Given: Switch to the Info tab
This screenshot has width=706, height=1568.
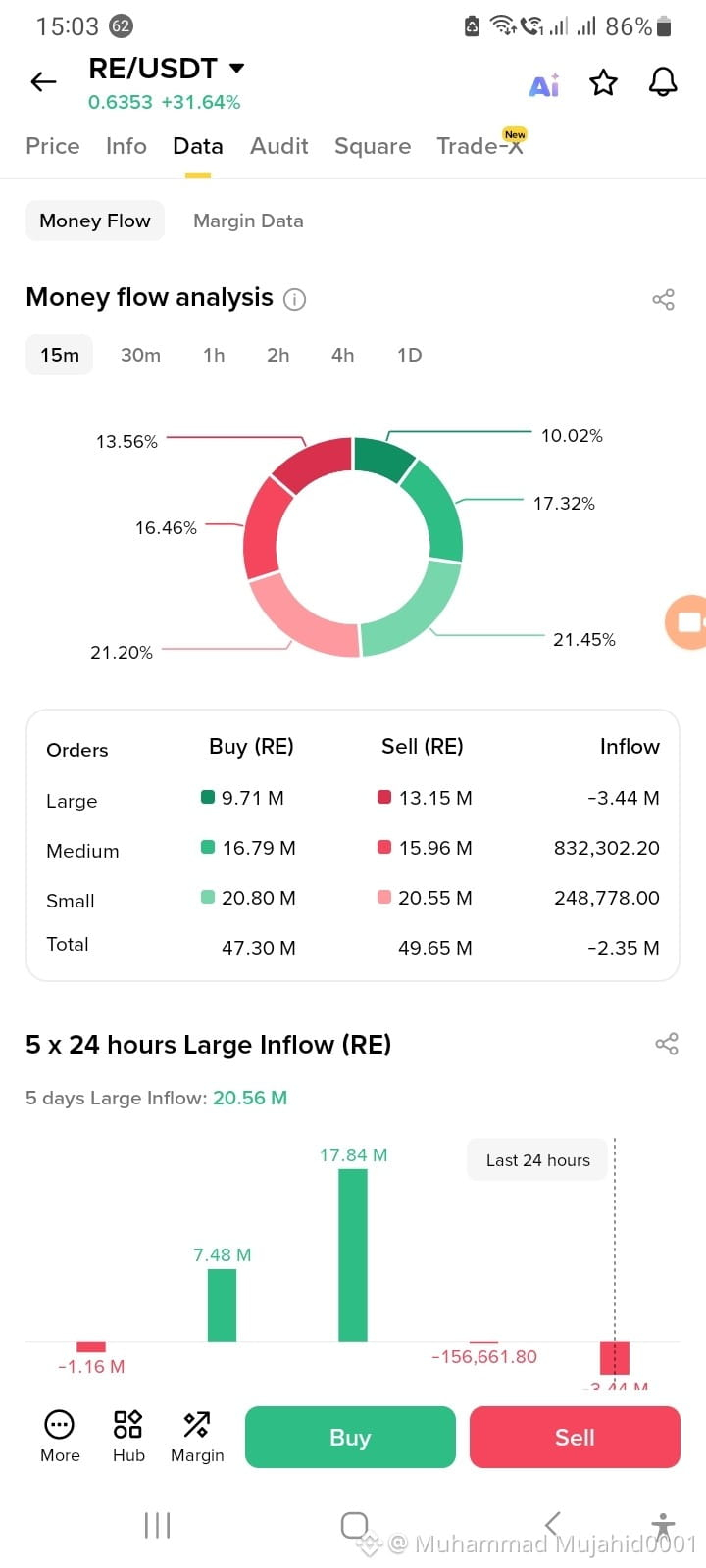Looking at the screenshot, I should click(126, 146).
